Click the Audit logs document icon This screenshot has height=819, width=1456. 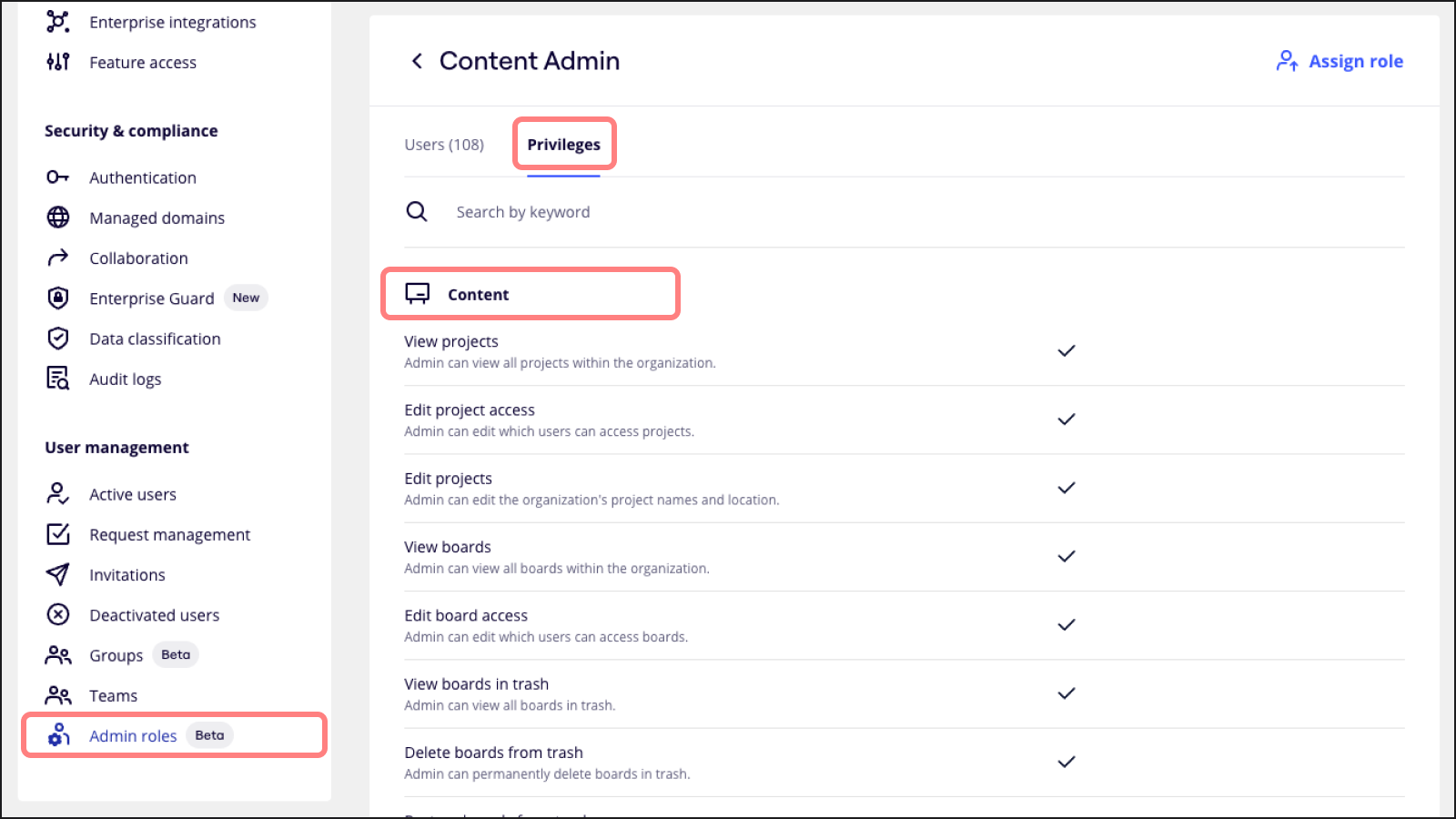(x=57, y=378)
